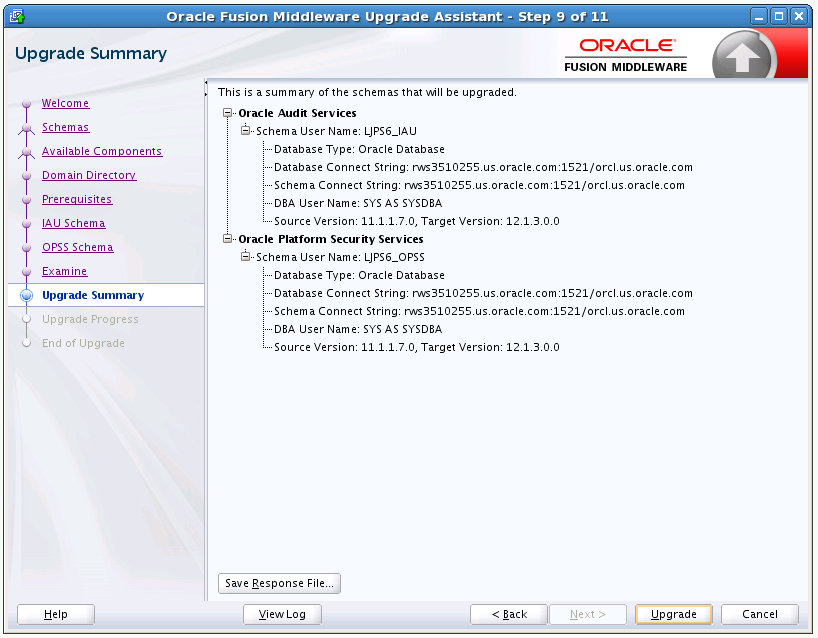Image resolution: width=818 pixels, height=638 pixels.
Task: Select DBA User Name row under LJPS6_IAU
Action: 358,203
